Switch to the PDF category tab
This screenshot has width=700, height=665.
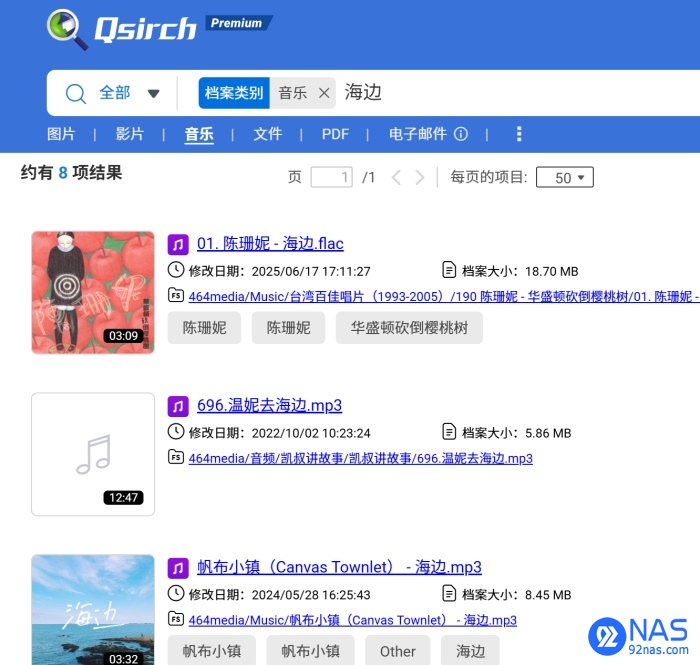coord(335,134)
